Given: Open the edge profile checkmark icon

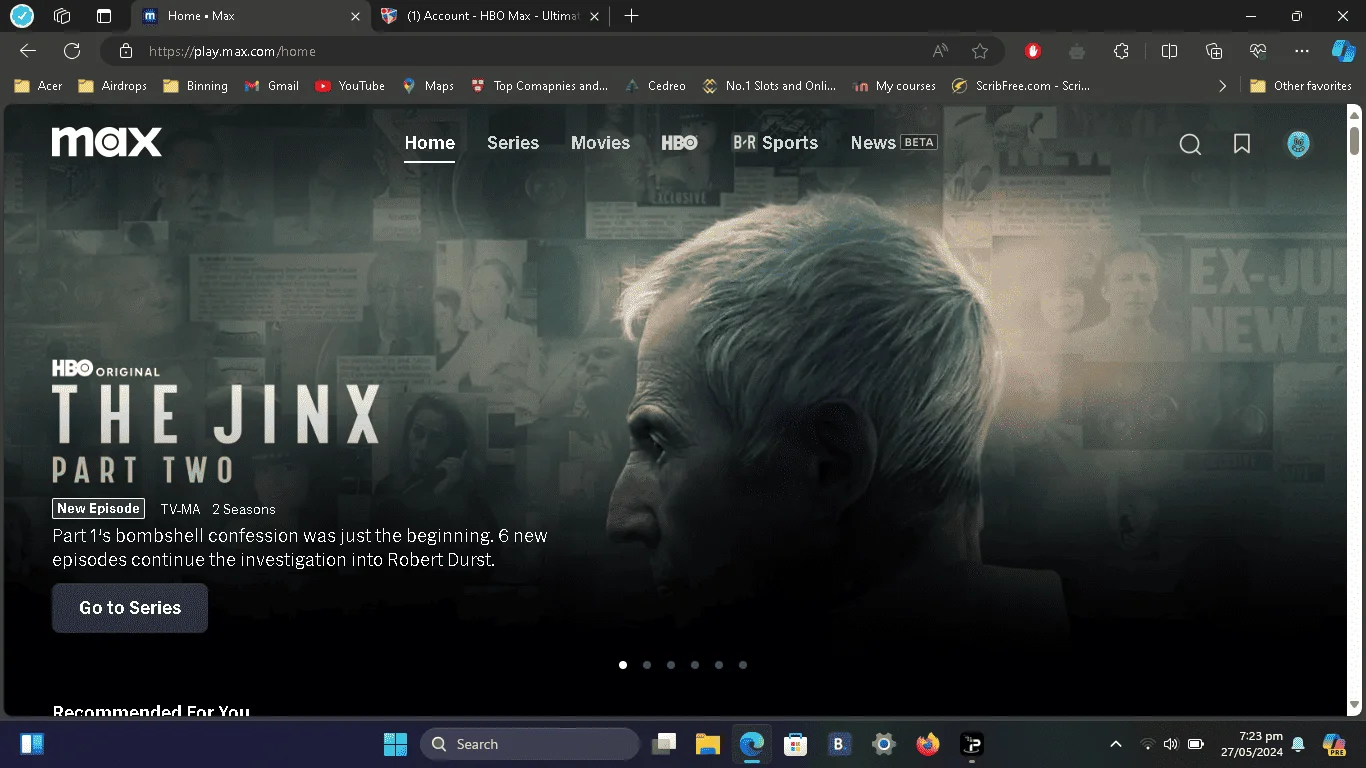Looking at the screenshot, I should [x=21, y=16].
